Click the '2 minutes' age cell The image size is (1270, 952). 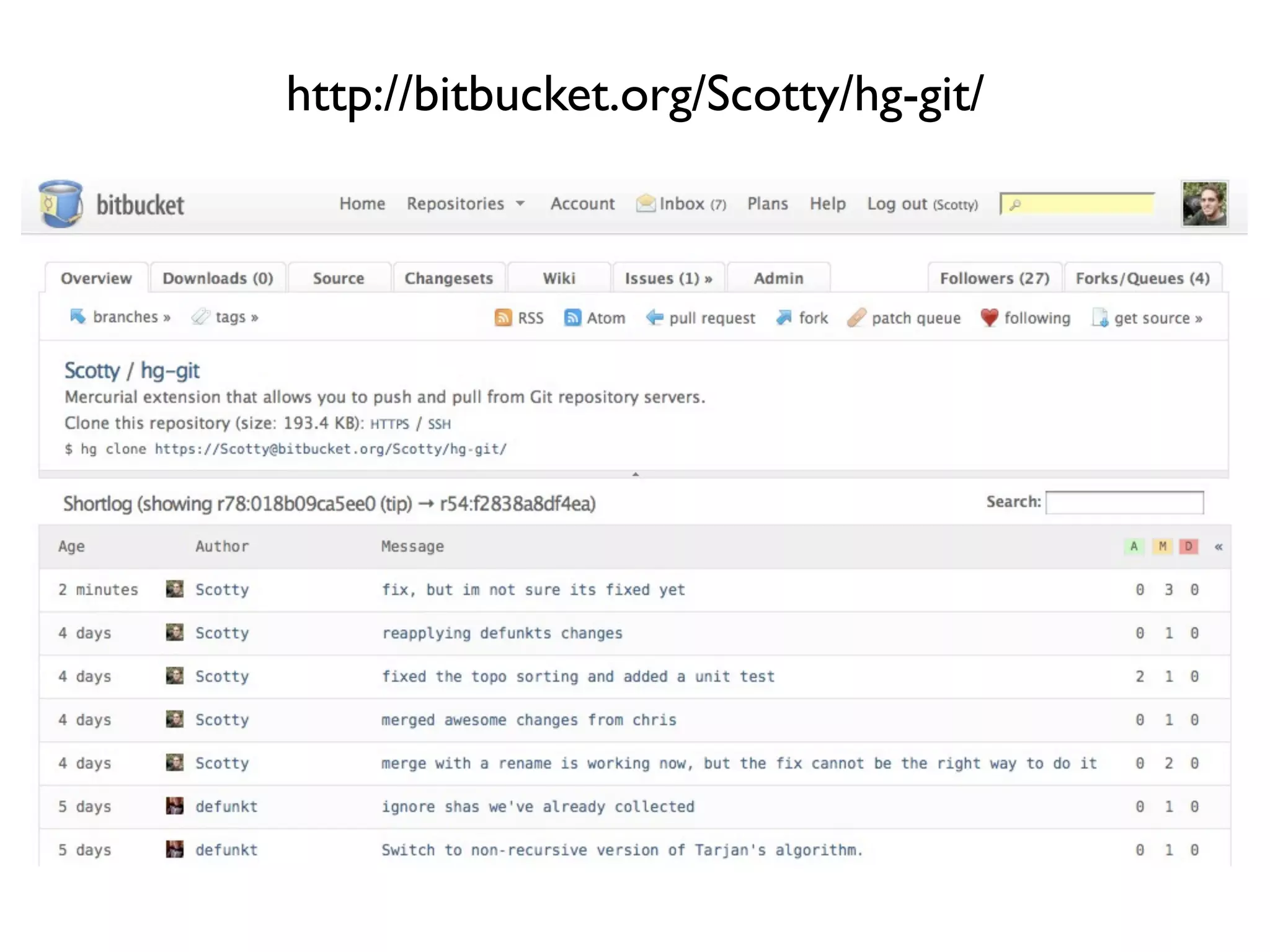pos(98,589)
